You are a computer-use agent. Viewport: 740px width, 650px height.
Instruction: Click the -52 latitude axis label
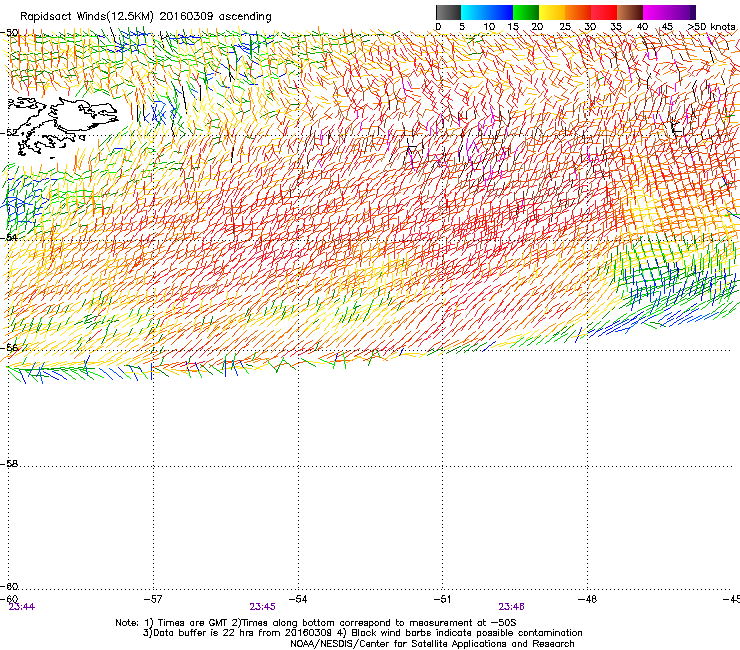[x=10, y=133]
